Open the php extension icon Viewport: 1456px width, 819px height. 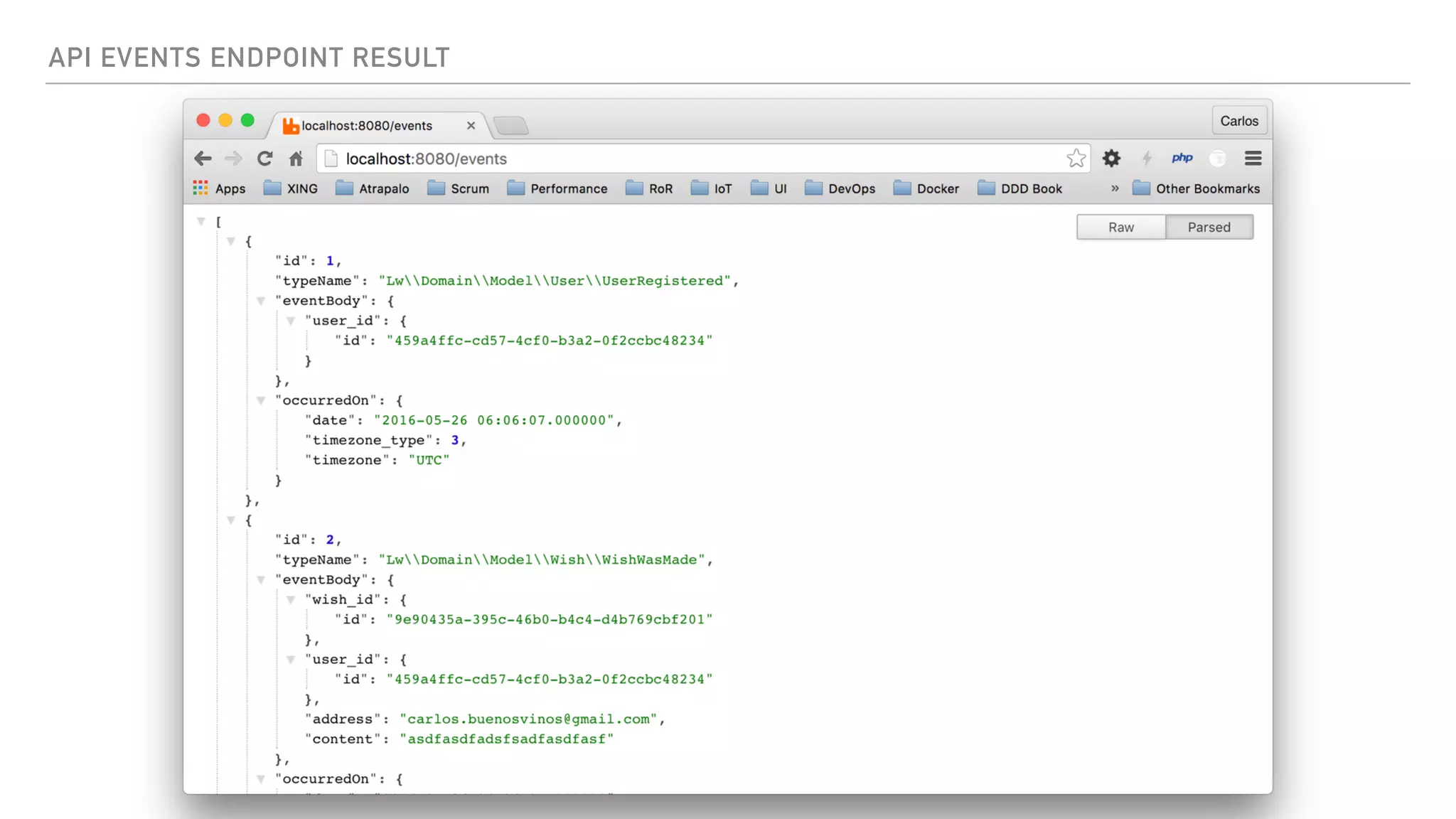tap(1182, 158)
